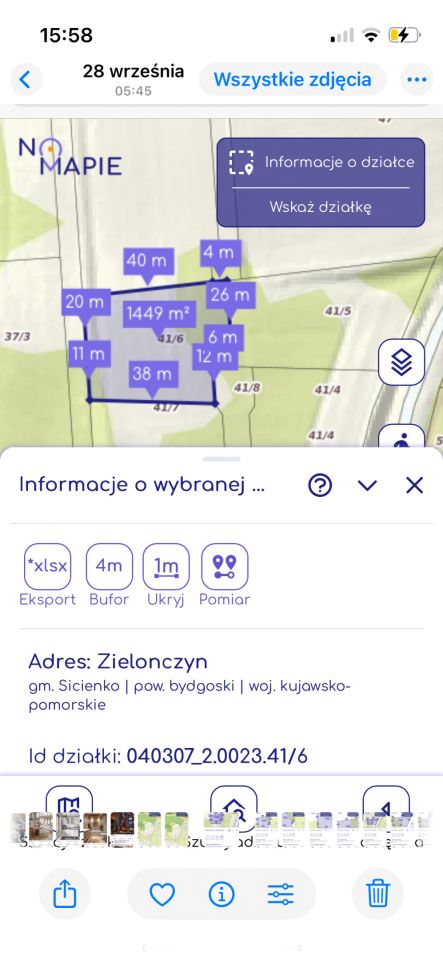443x960 pixels.
Task: Open photo edit adjustments sliders icon
Action: pyautogui.click(x=280, y=895)
